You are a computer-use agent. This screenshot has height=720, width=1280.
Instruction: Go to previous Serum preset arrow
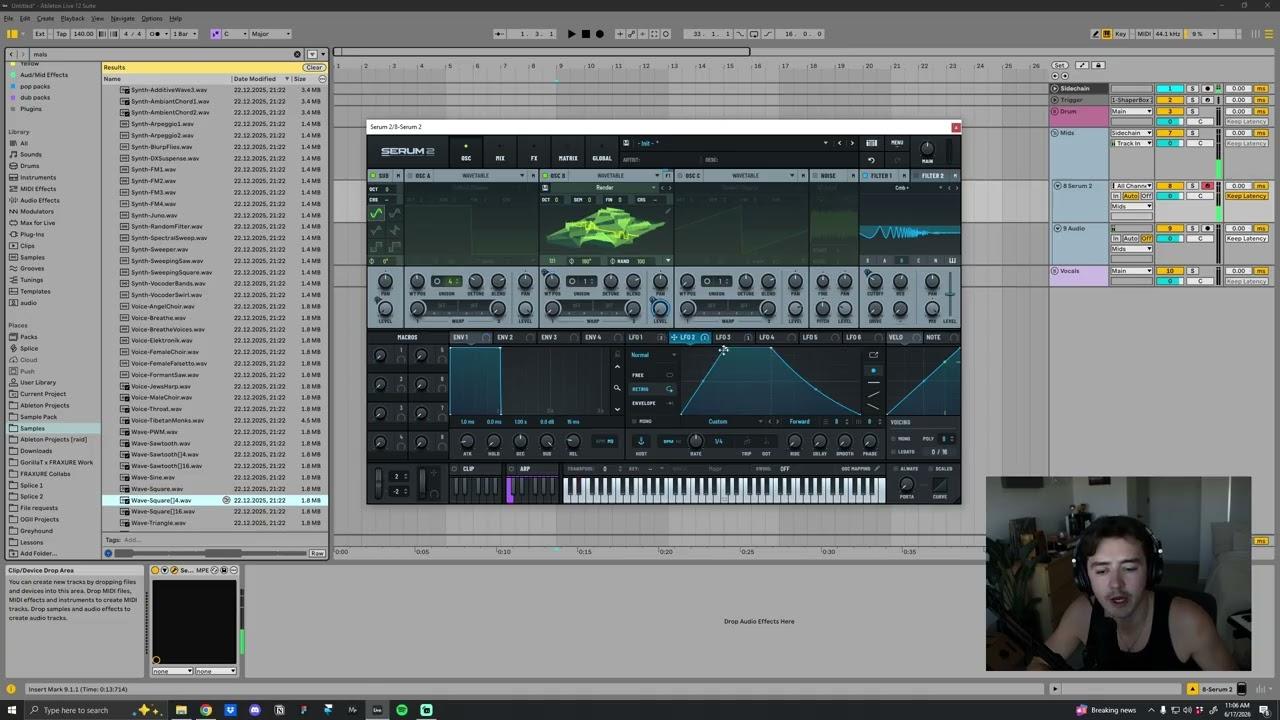840,143
